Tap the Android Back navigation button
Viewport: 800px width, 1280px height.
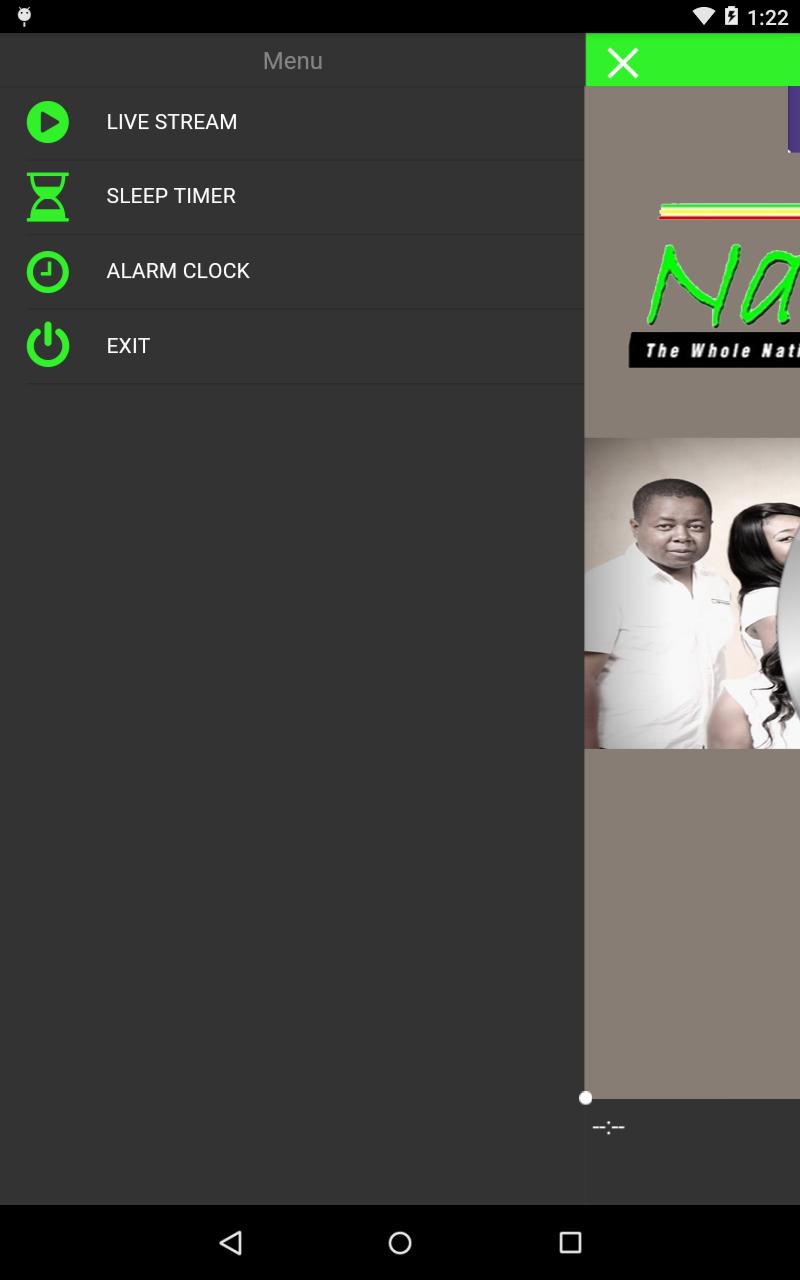(231, 1242)
